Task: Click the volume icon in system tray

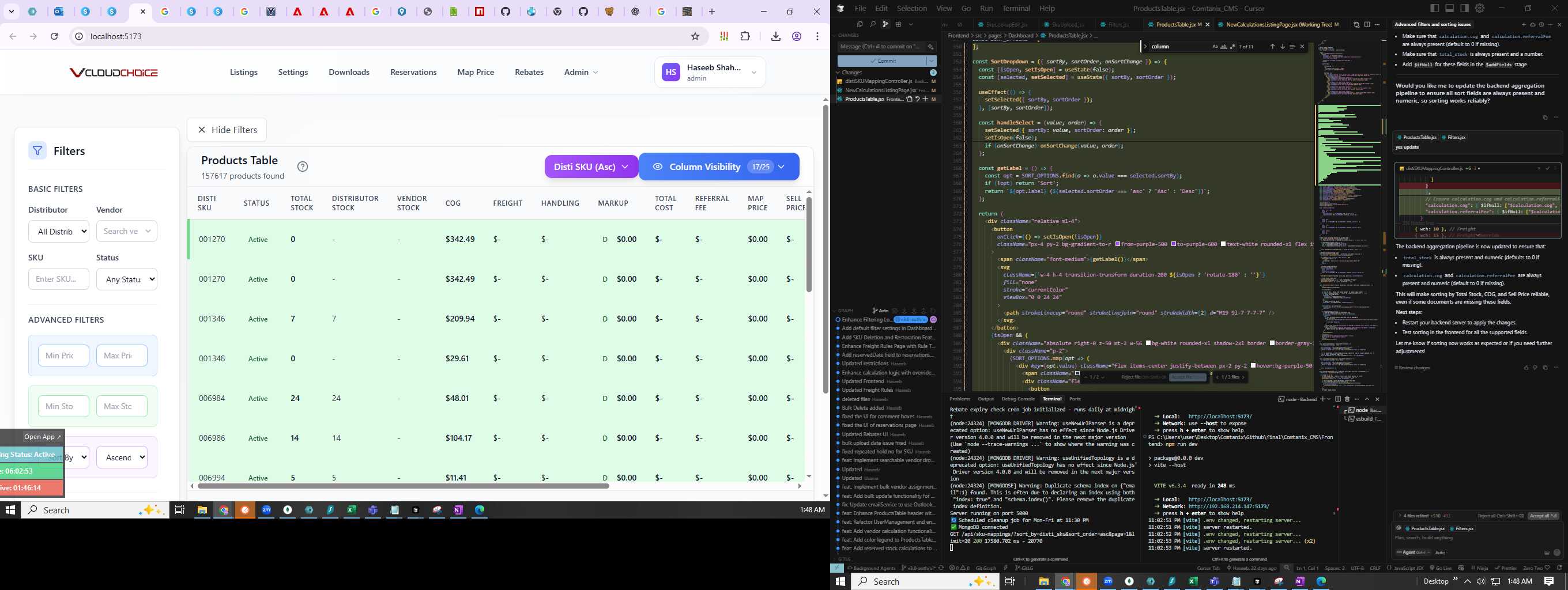Action: [x=1481, y=581]
